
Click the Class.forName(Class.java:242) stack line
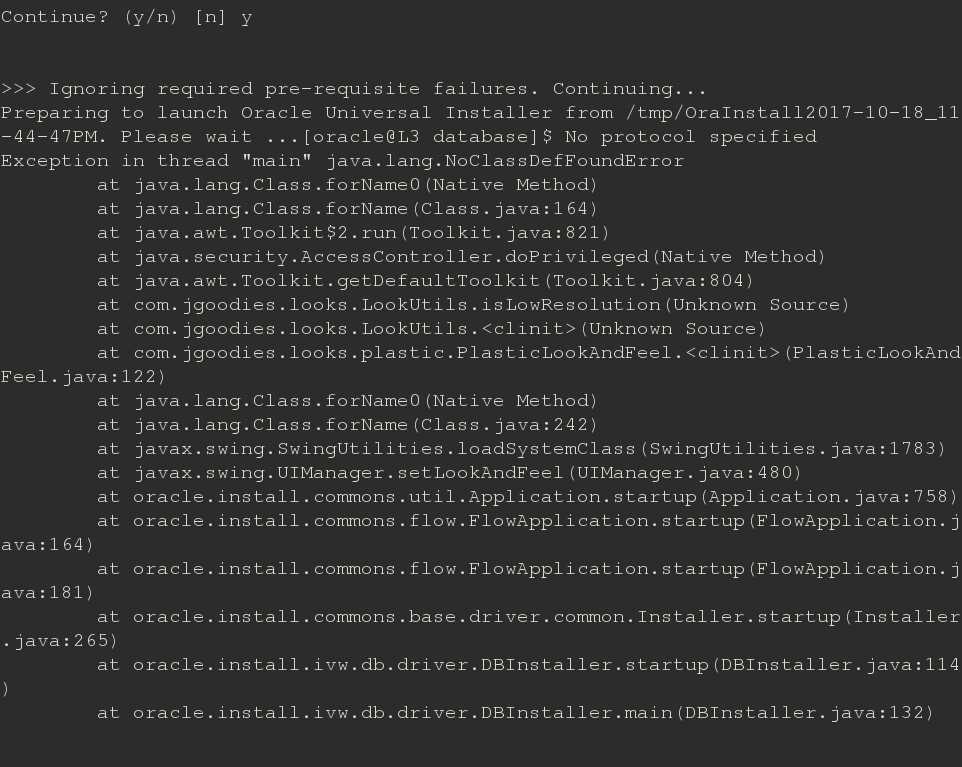(x=347, y=425)
